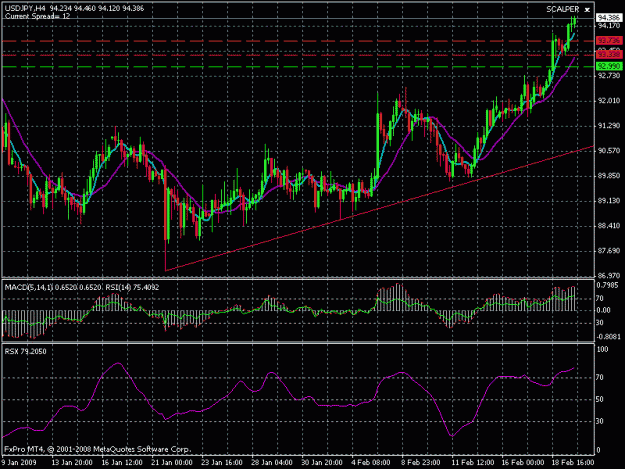Click the 30 Jan 20:00 time label
625x469 pixels.
tap(322, 463)
